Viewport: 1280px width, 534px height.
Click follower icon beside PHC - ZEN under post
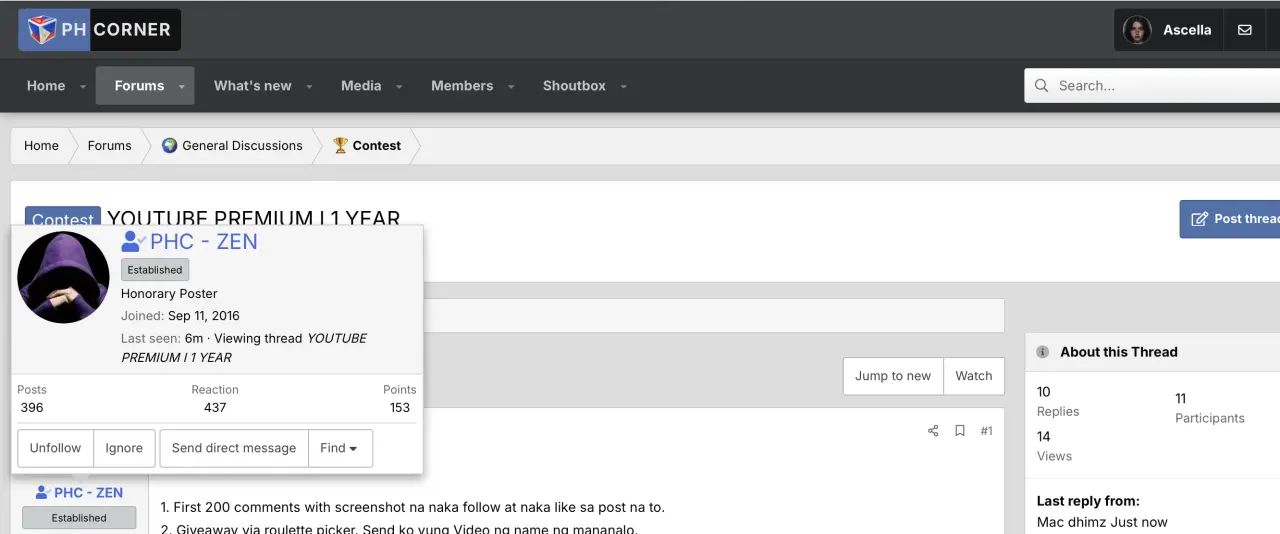pyautogui.click(x=43, y=492)
